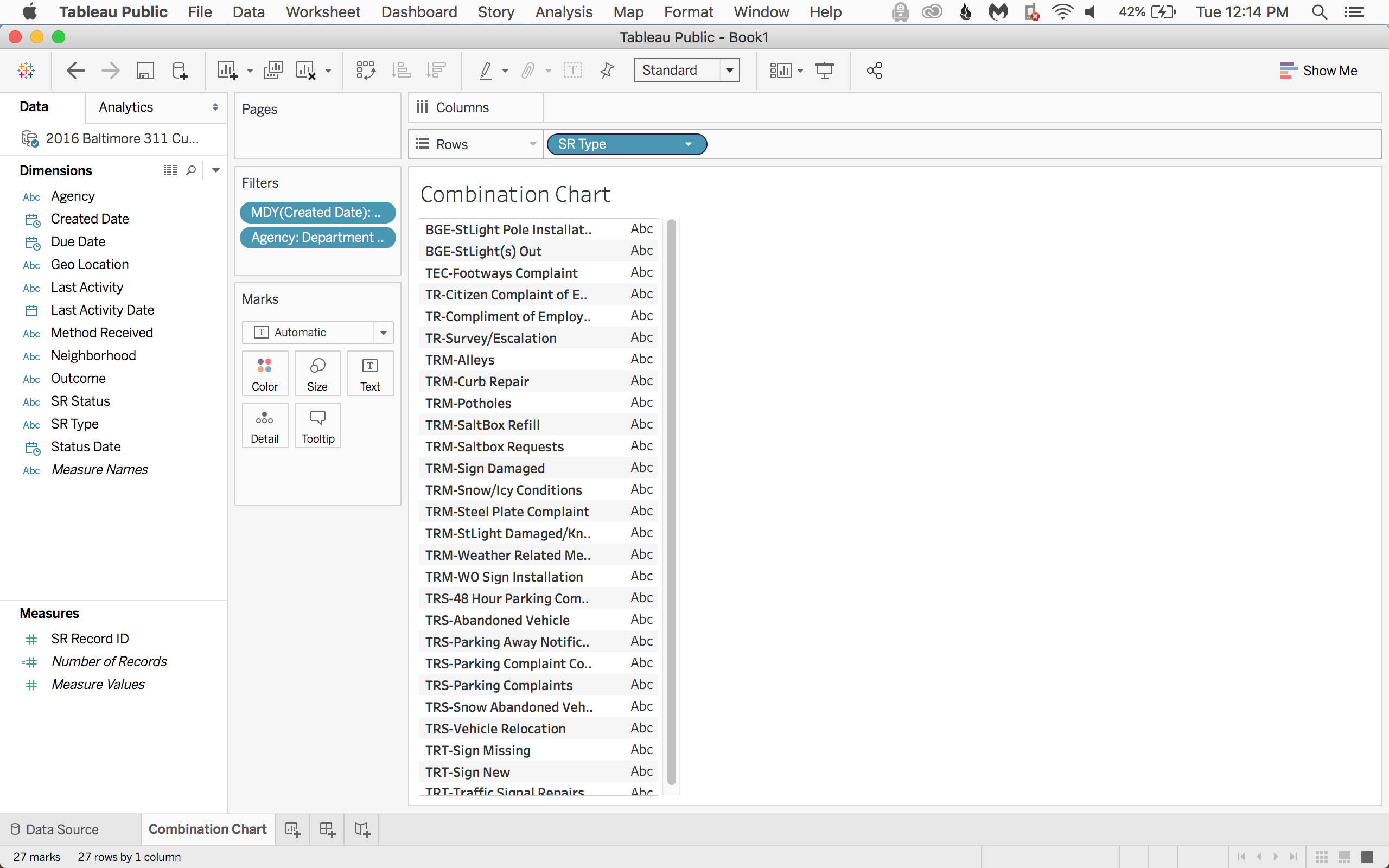Click the New Dashboard tab icon
This screenshot has height=868, width=1389.
(x=327, y=829)
